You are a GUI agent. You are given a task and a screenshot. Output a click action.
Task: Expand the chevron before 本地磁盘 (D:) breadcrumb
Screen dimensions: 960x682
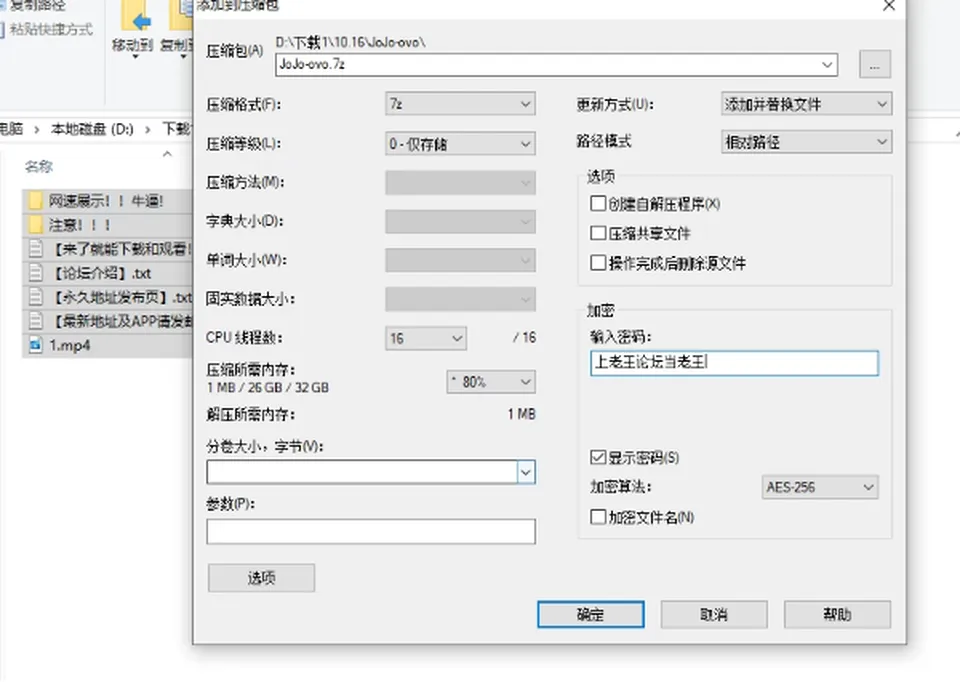[x=37, y=129]
